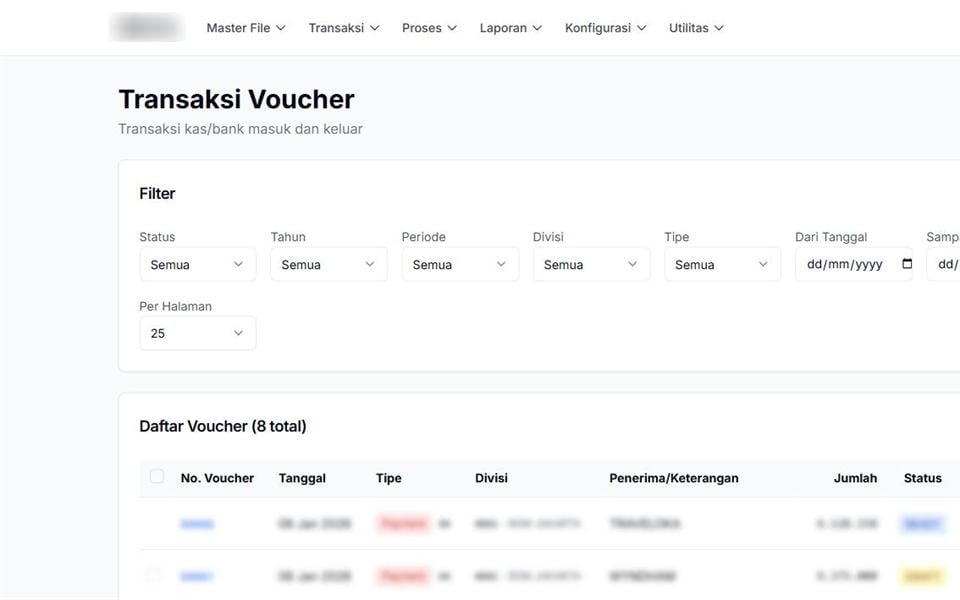
Task: Click the Penerima/Keterangan column header
Action: click(673, 478)
